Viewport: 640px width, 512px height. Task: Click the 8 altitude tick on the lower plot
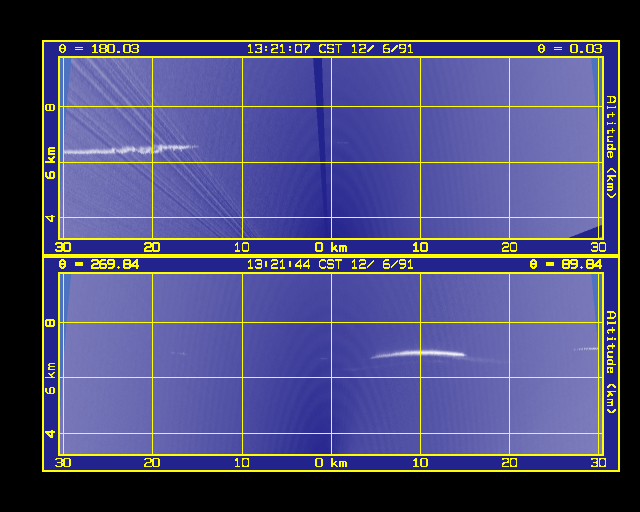(x=50, y=323)
